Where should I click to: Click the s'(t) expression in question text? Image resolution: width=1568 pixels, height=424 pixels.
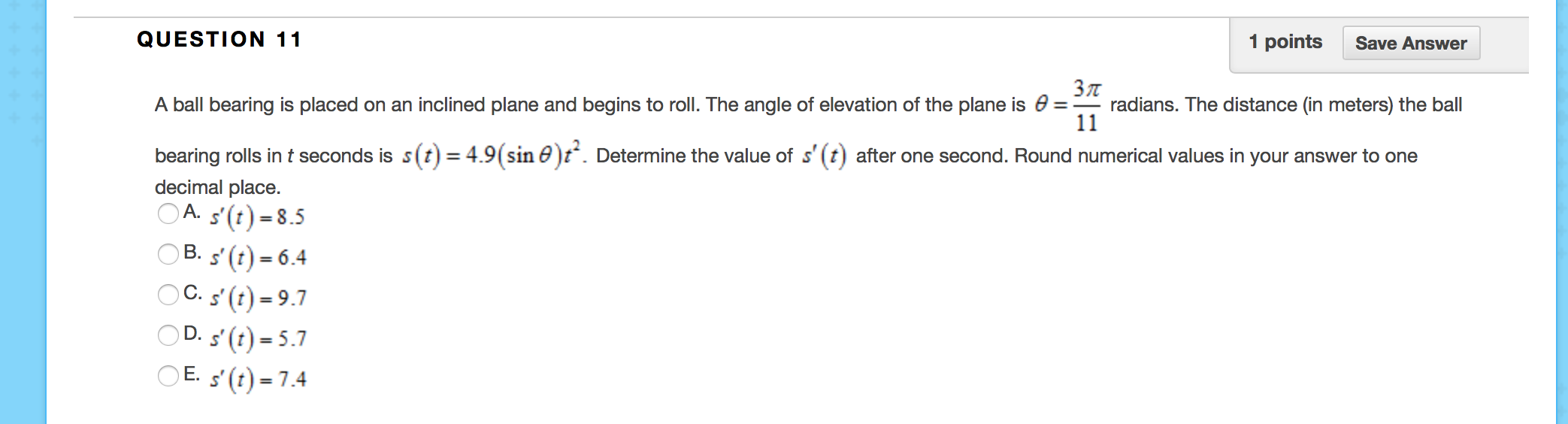click(x=824, y=156)
